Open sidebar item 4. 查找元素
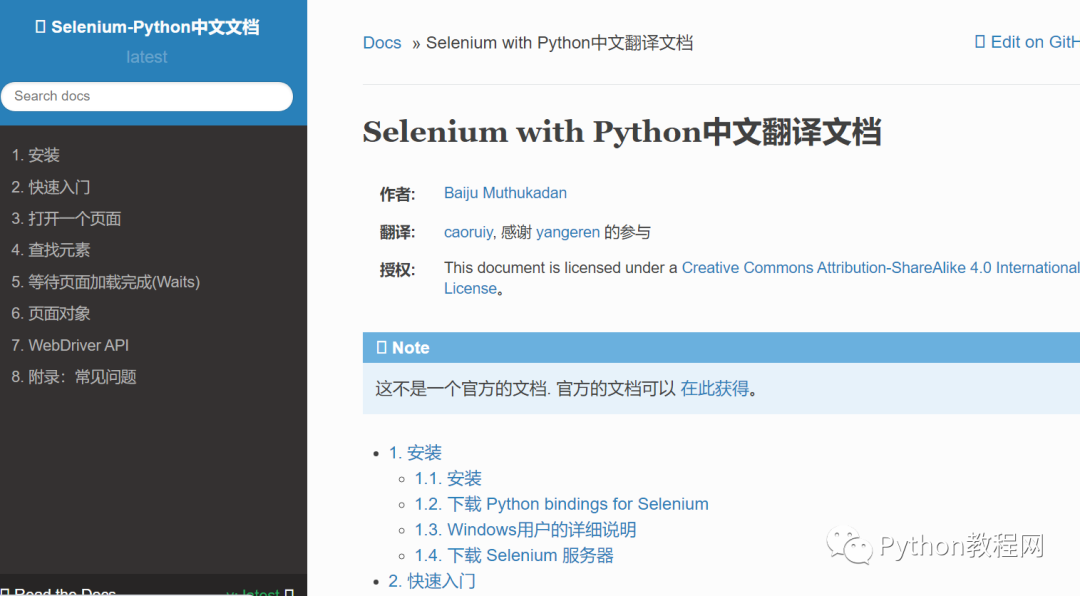1080x596 pixels. [x=51, y=250]
